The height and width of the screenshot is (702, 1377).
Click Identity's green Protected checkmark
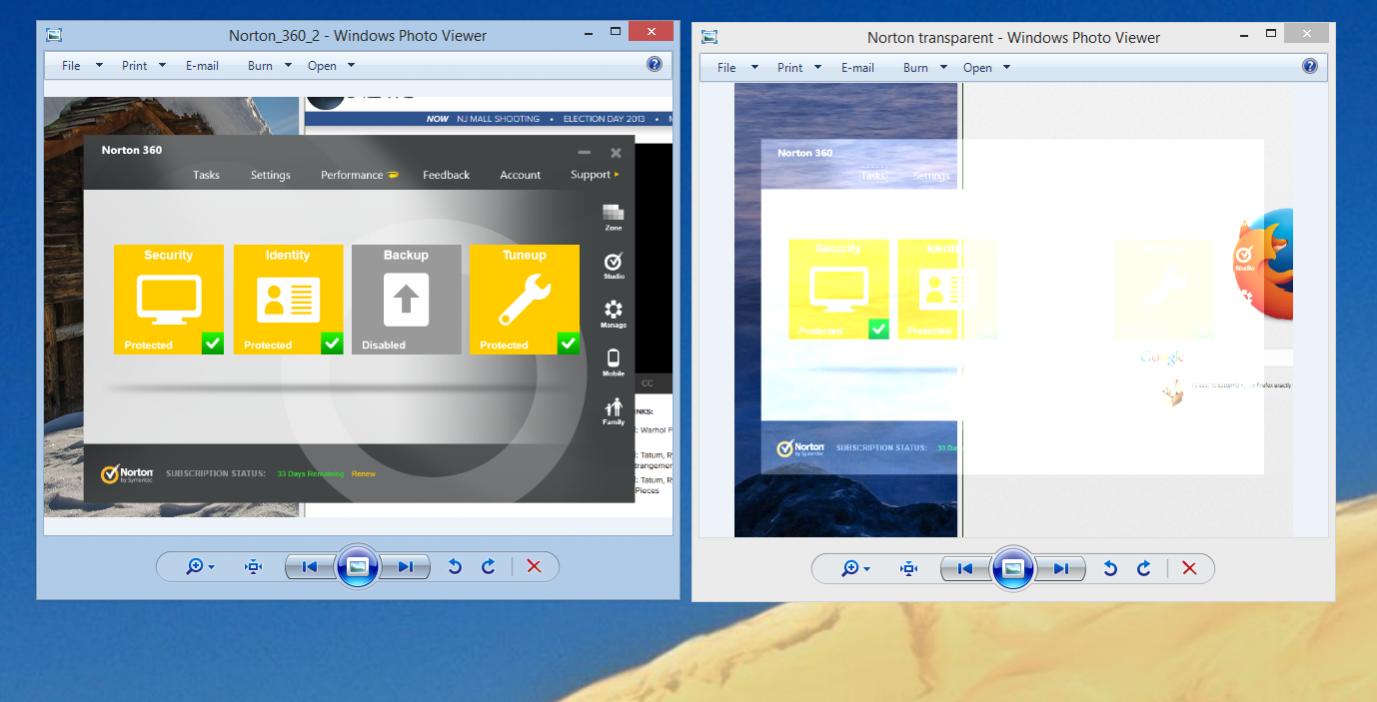click(x=332, y=343)
